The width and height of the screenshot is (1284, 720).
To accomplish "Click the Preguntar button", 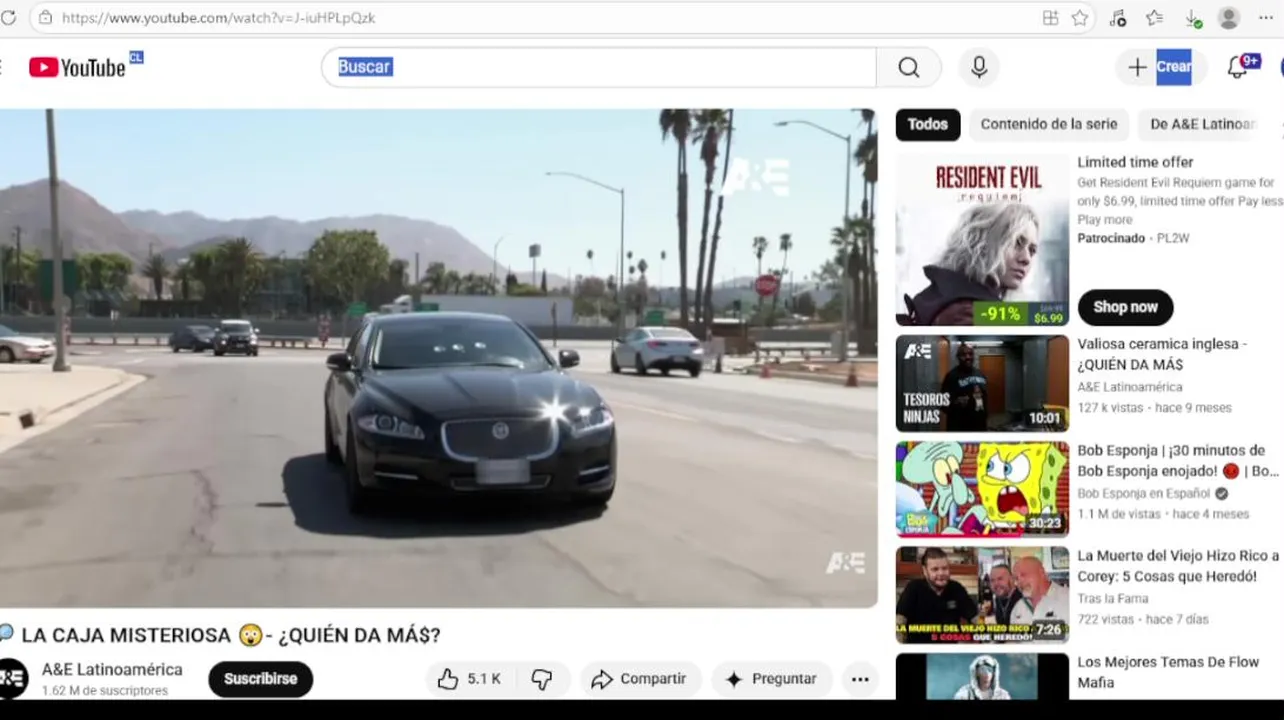I will pyautogui.click(x=771, y=679).
